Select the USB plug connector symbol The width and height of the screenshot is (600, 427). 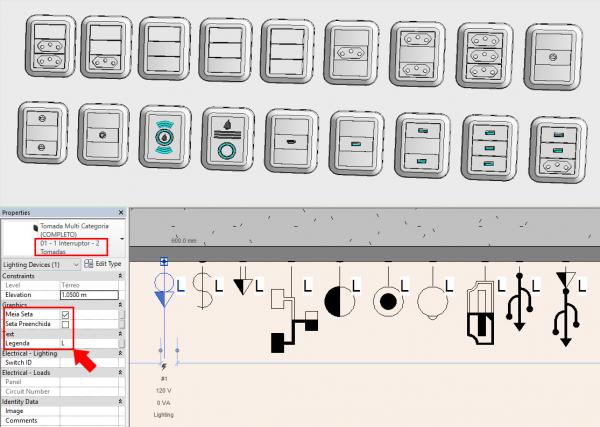(x=481, y=313)
